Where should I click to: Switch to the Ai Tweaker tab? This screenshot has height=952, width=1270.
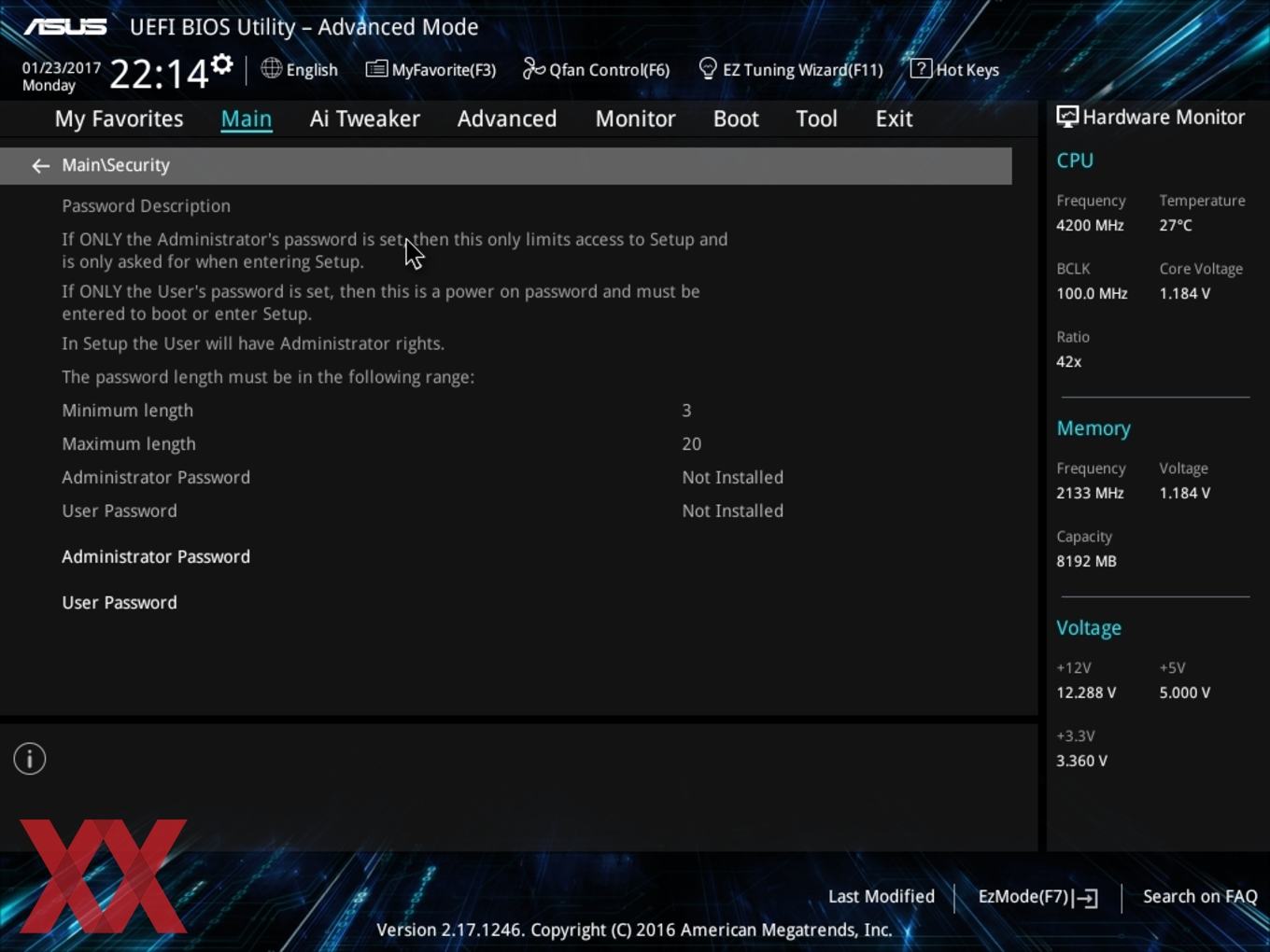pyautogui.click(x=365, y=119)
